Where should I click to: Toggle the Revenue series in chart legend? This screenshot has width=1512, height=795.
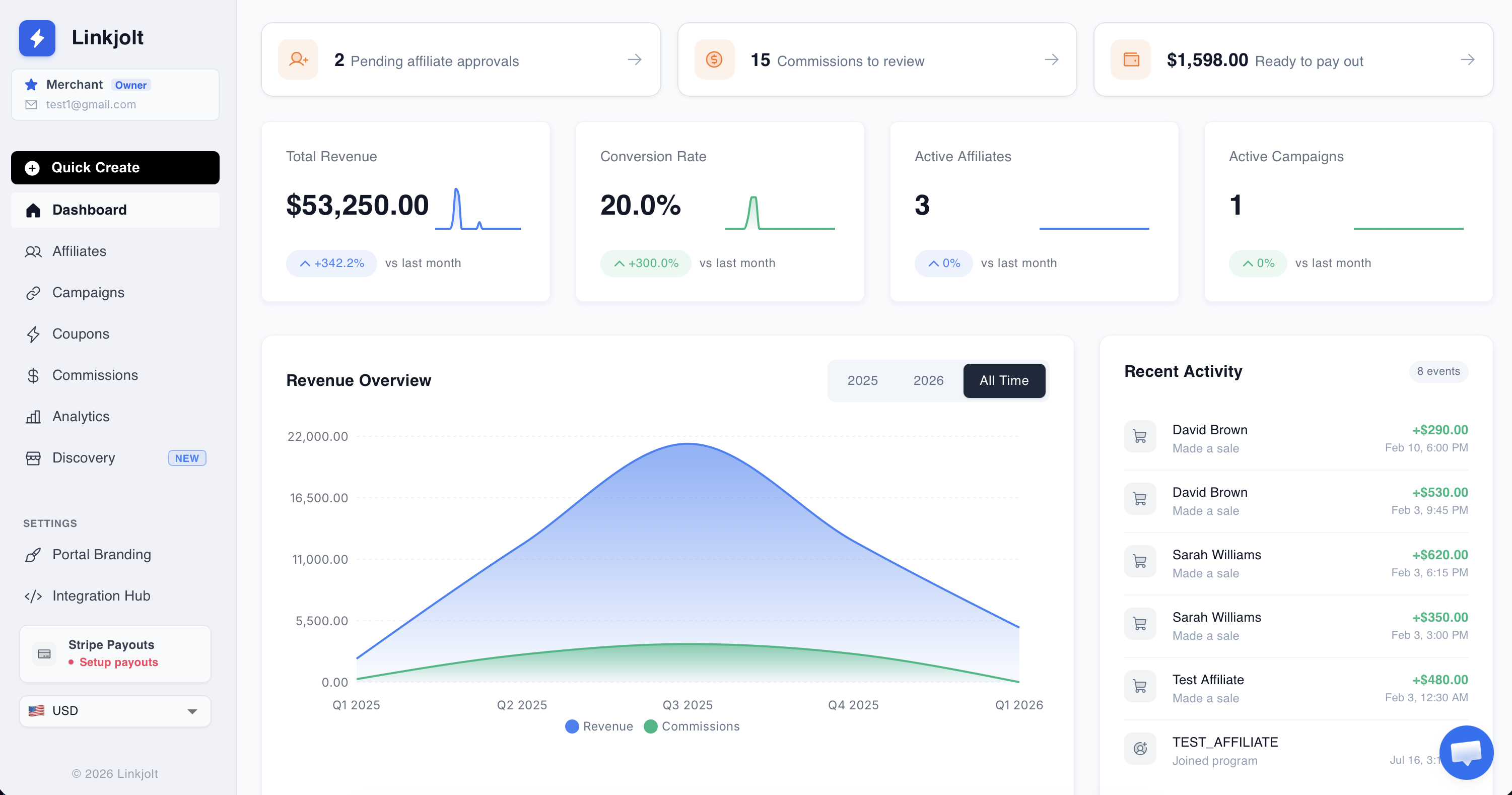[x=599, y=726]
